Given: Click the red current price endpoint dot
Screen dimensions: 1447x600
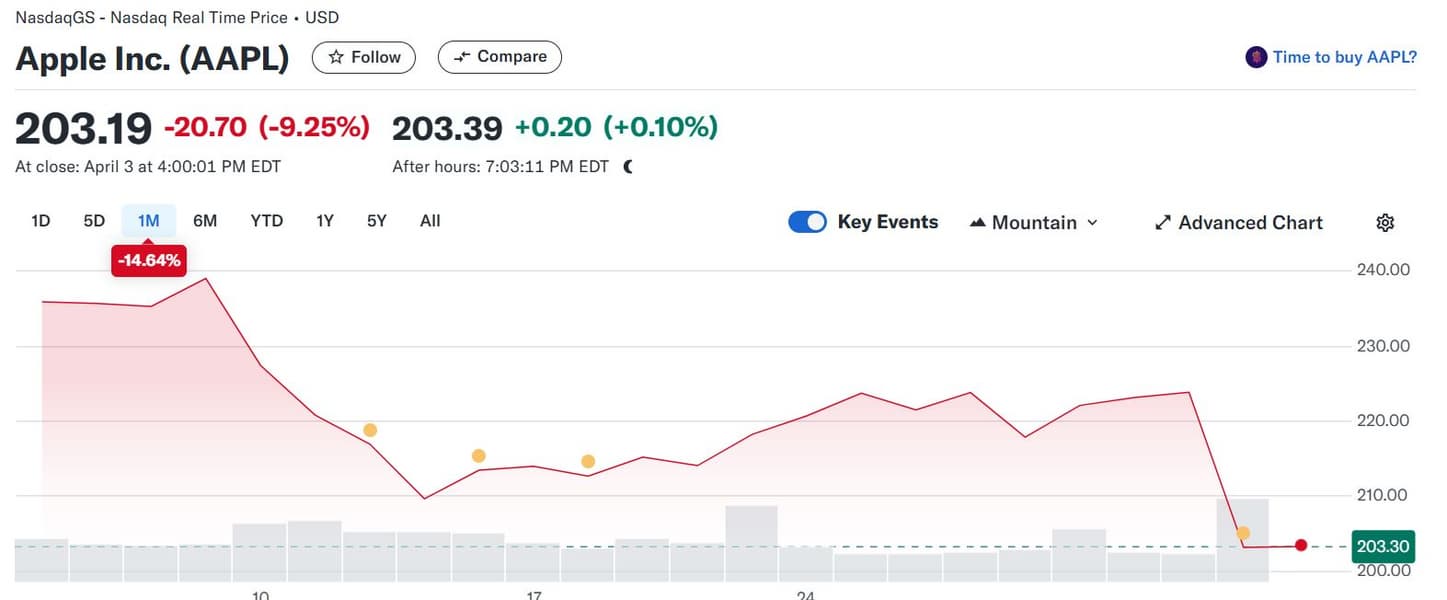Looking at the screenshot, I should (x=1301, y=545).
